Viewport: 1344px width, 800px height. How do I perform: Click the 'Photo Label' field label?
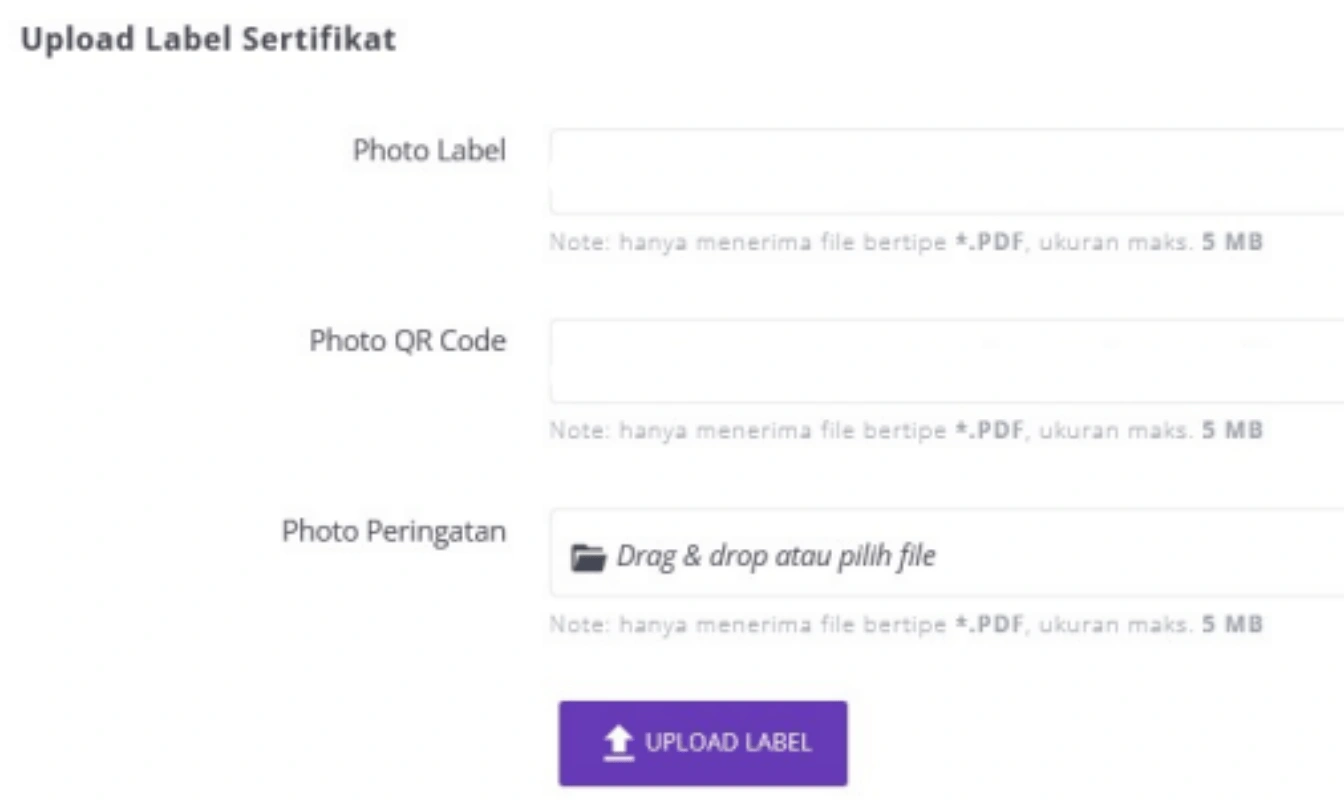tap(429, 150)
